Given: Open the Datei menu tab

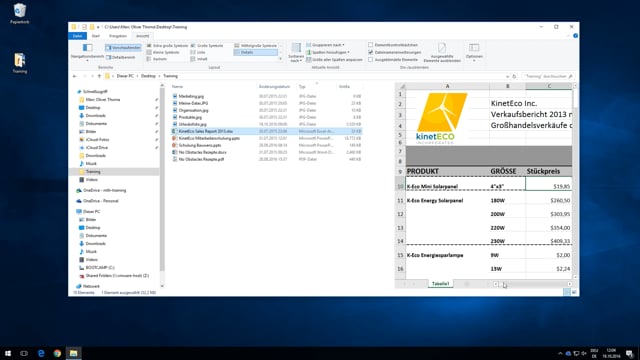Looking at the screenshot, I should click(x=78, y=36).
